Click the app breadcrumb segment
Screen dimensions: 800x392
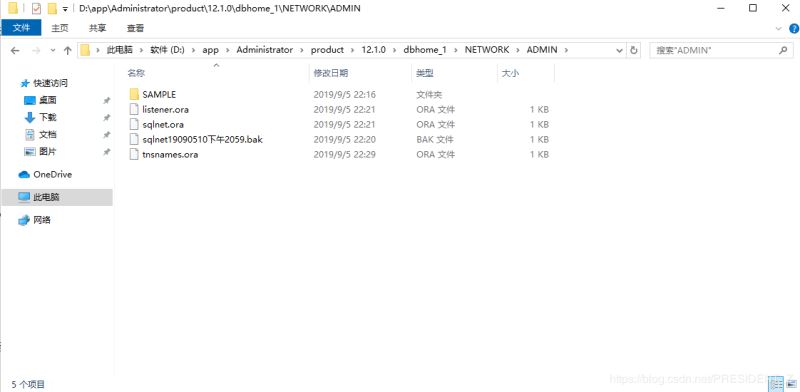pyautogui.click(x=210, y=50)
